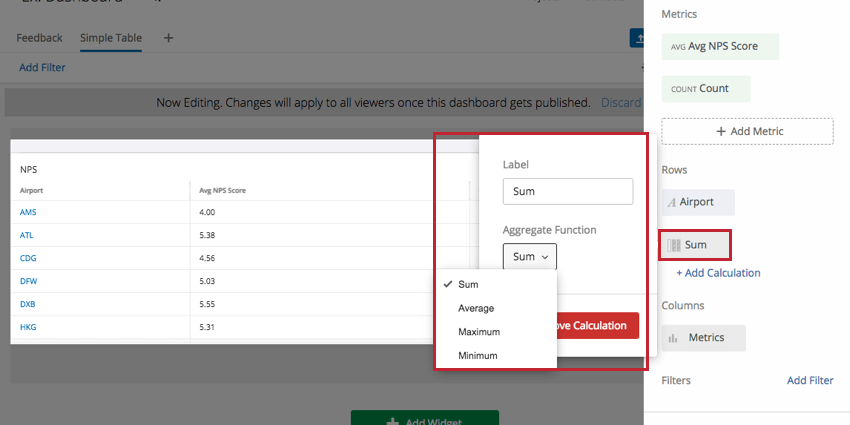Choose Maximum from the function list
Viewport: 850px width, 425px height.
click(x=479, y=332)
